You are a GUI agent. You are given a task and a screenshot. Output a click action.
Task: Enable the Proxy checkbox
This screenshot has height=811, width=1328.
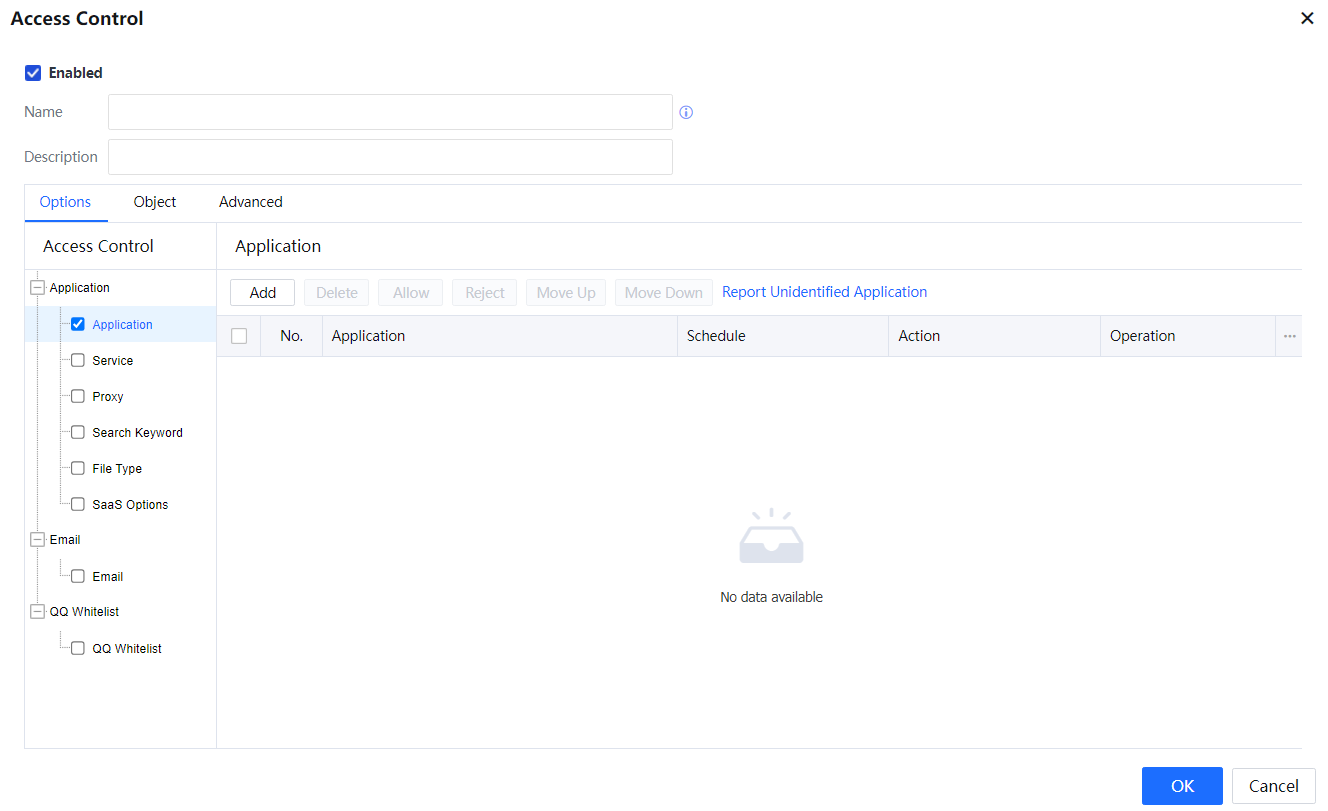tap(78, 397)
